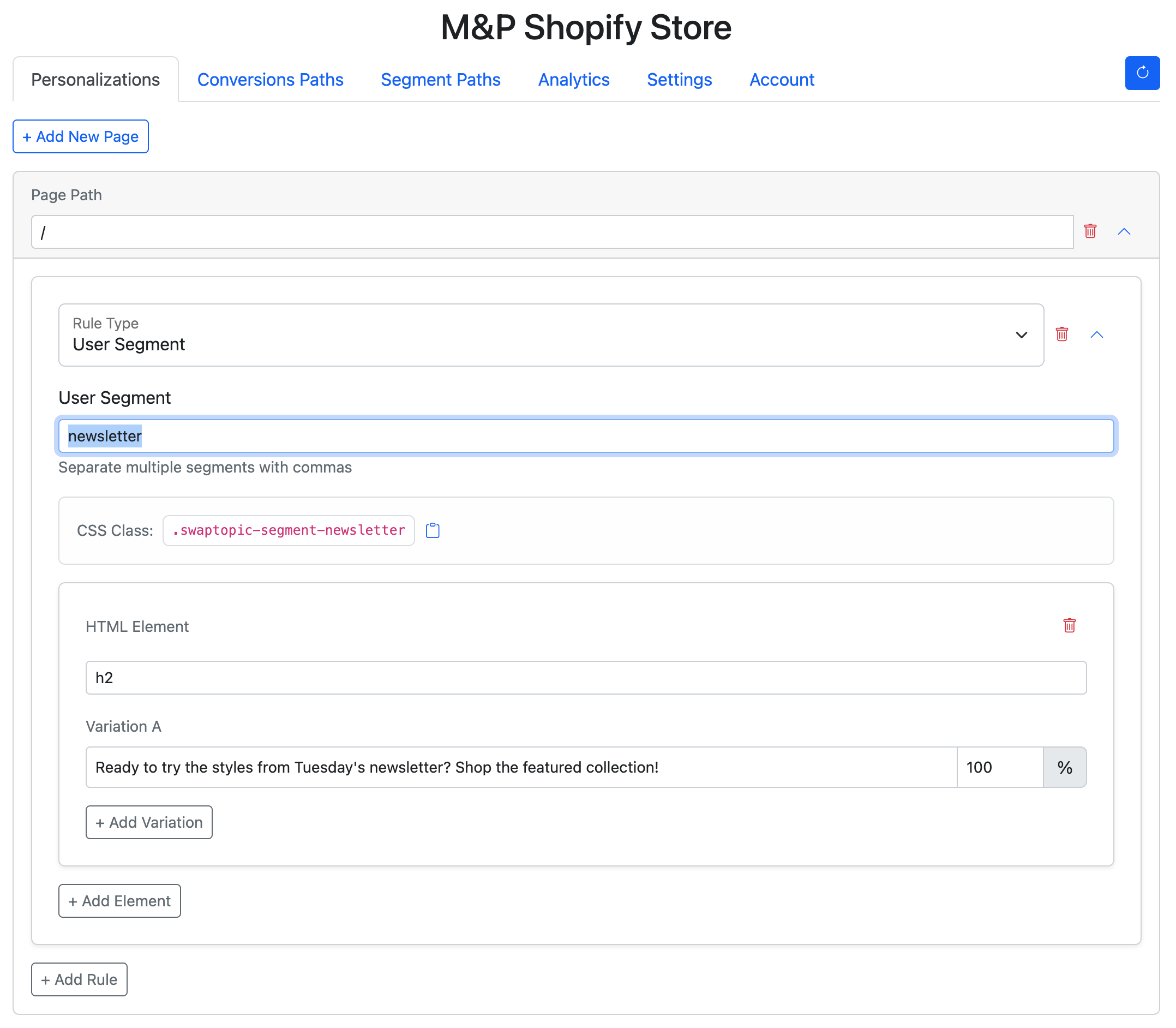Focus the Page Path input field
1176x1028 pixels.
551,232
